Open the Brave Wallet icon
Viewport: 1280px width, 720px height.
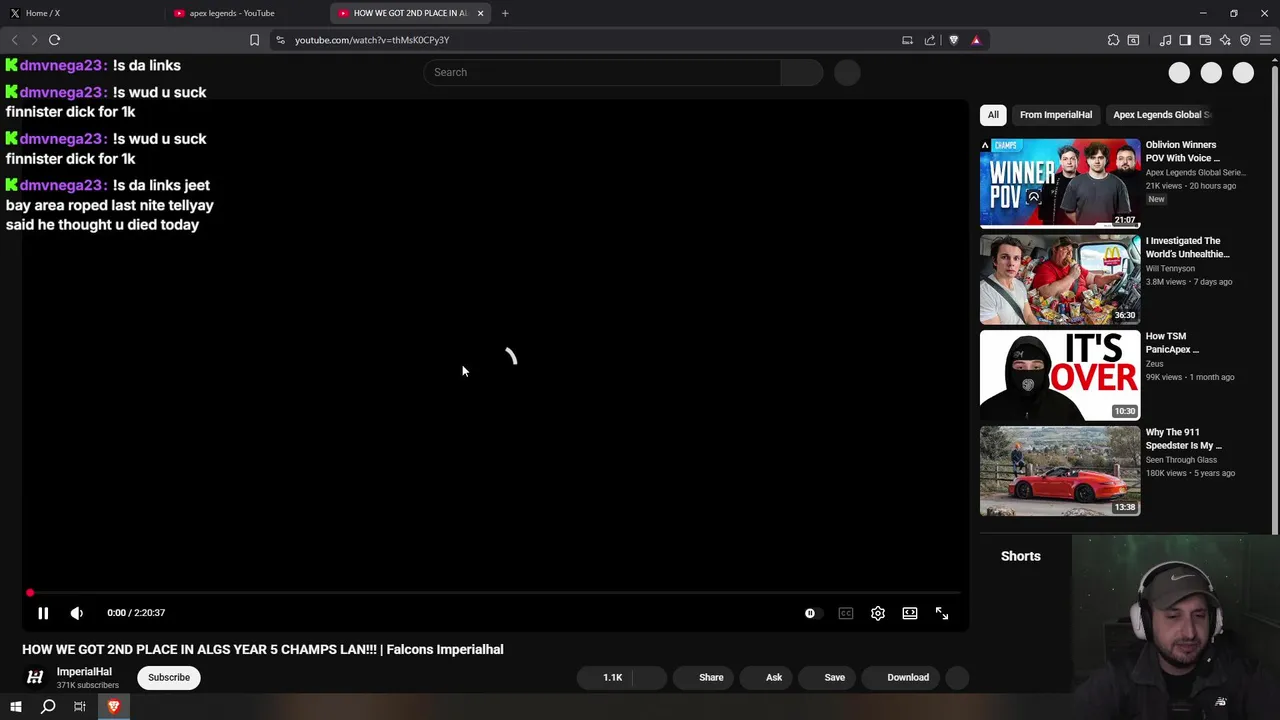pyautogui.click(x=1205, y=40)
